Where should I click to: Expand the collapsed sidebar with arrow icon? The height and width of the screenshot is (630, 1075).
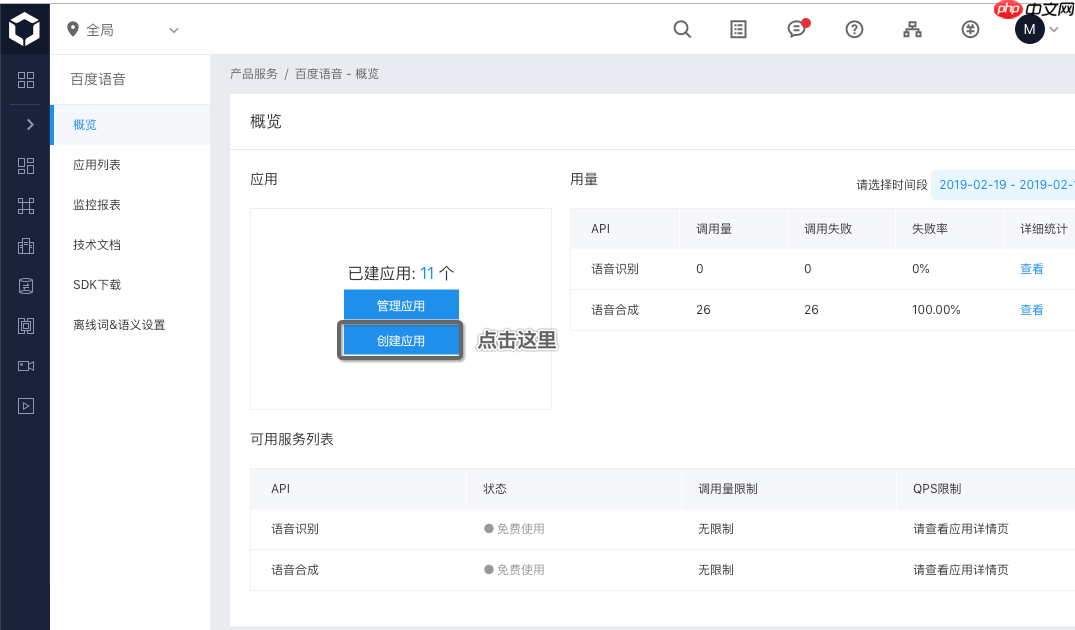click(25, 126)
